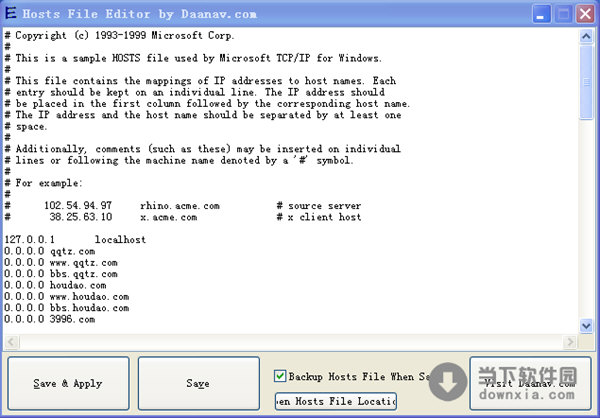The width and height of the screenshot is (600, 418).
Task: Click vertical scrollbar down arrow
Action: [x=586, y=326]
